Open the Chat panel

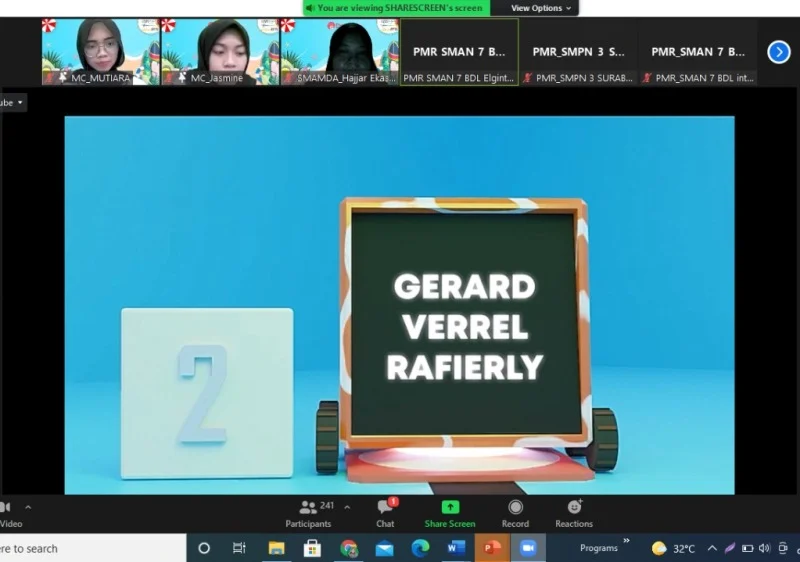click(x=385, y=511)
